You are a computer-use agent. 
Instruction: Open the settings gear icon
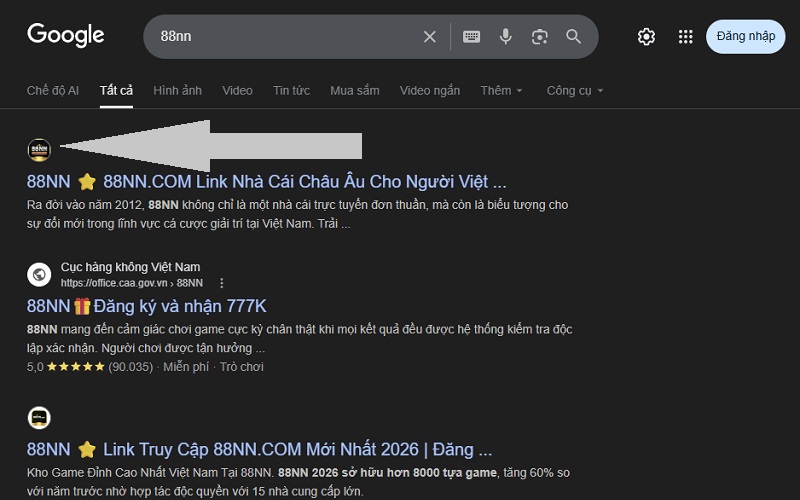coord(646,37)
